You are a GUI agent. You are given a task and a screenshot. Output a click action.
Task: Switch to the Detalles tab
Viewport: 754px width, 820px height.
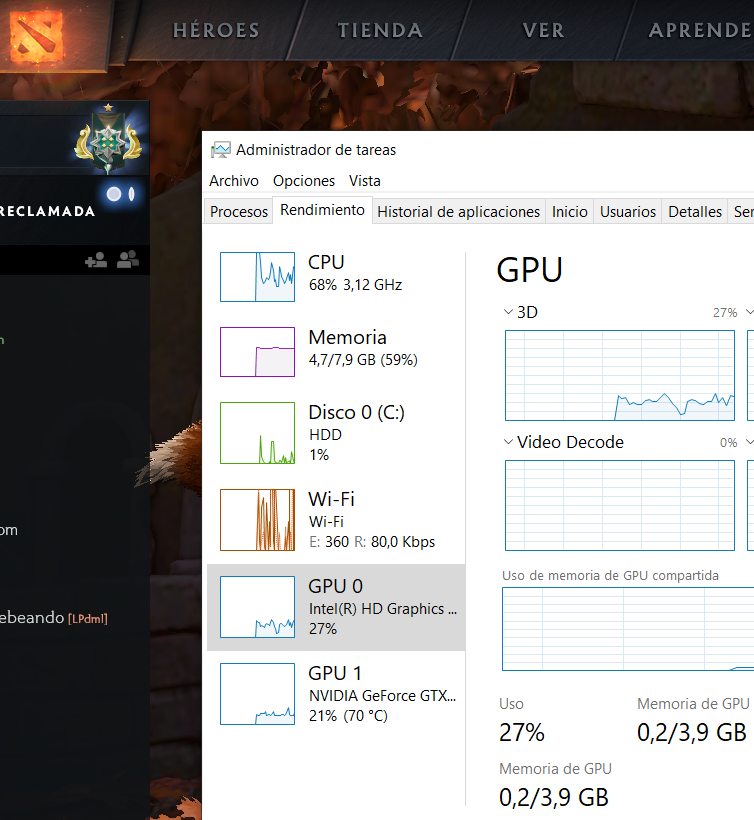click(695, 211)
